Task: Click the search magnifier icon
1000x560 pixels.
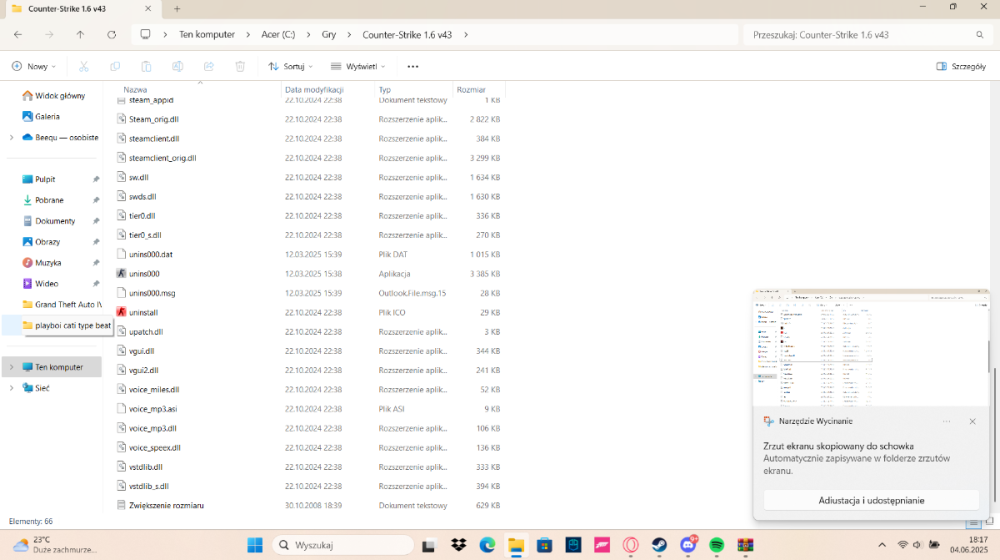Action: (x=980, y=35)
